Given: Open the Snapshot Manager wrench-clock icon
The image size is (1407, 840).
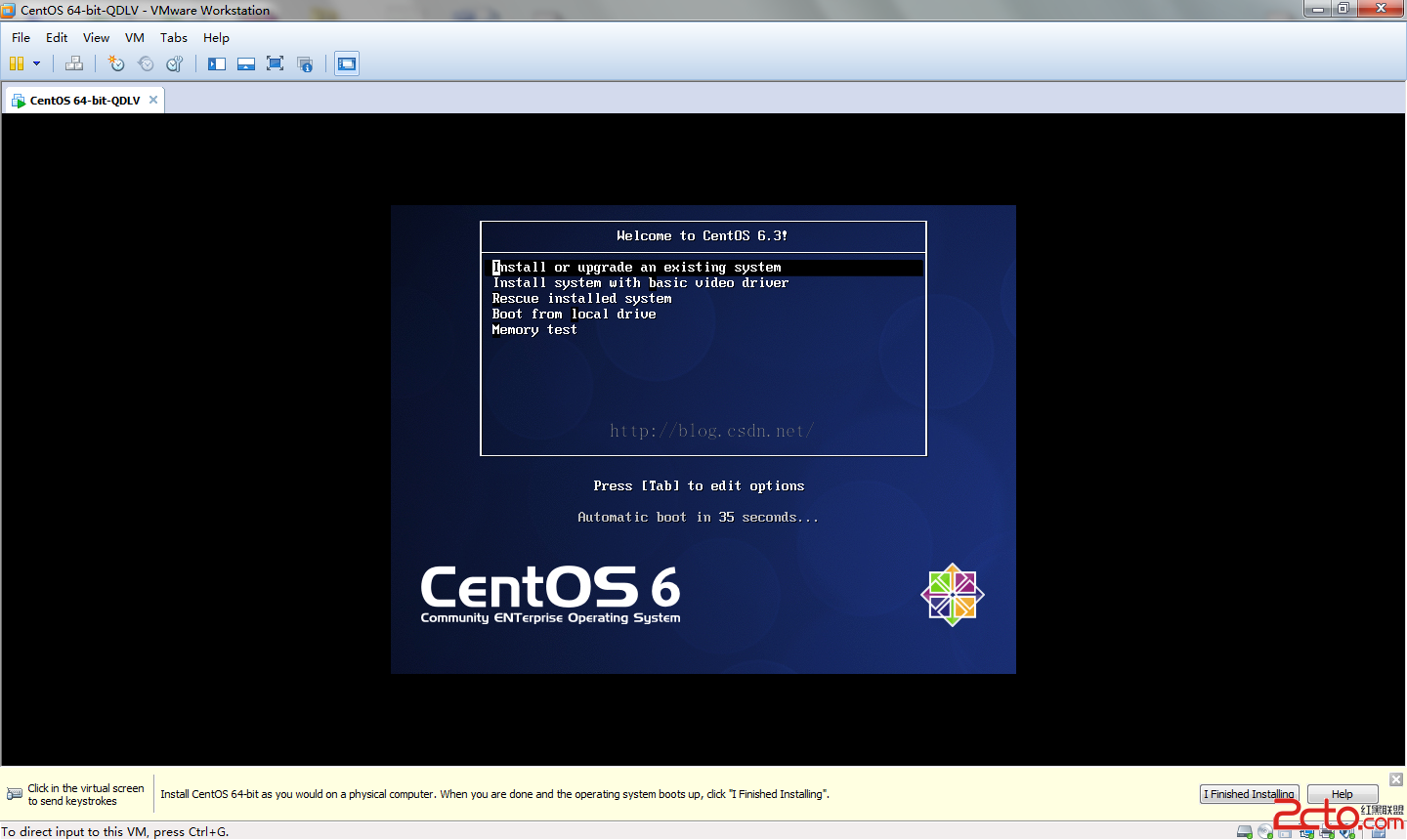Looking at the screenshot, I should (x=175, y=63).
